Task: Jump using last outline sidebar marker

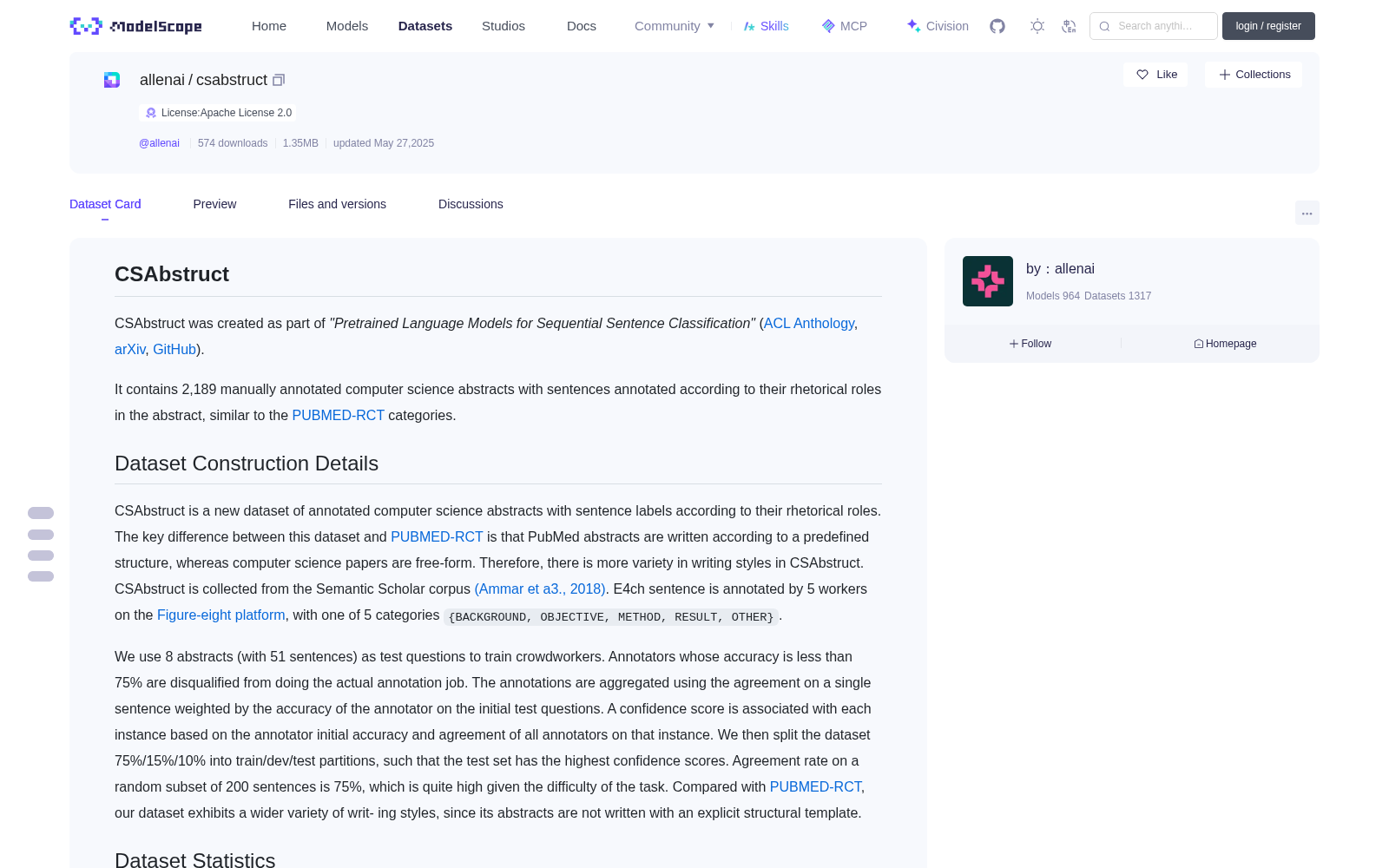Action: (41, 576)
